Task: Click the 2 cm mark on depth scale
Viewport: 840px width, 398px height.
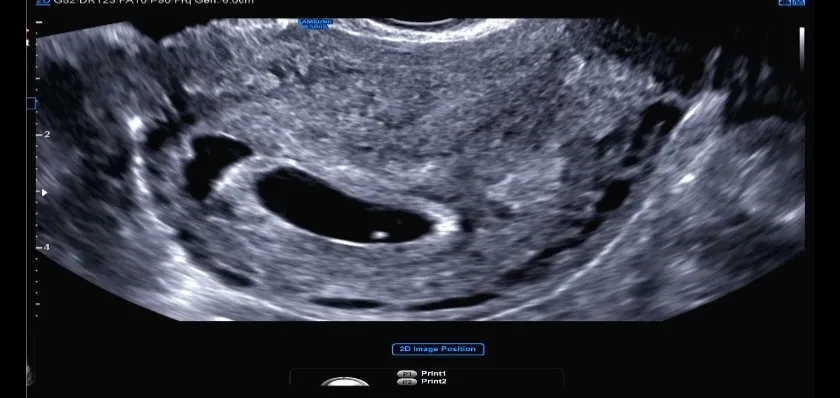Action: tap(44, 134)
